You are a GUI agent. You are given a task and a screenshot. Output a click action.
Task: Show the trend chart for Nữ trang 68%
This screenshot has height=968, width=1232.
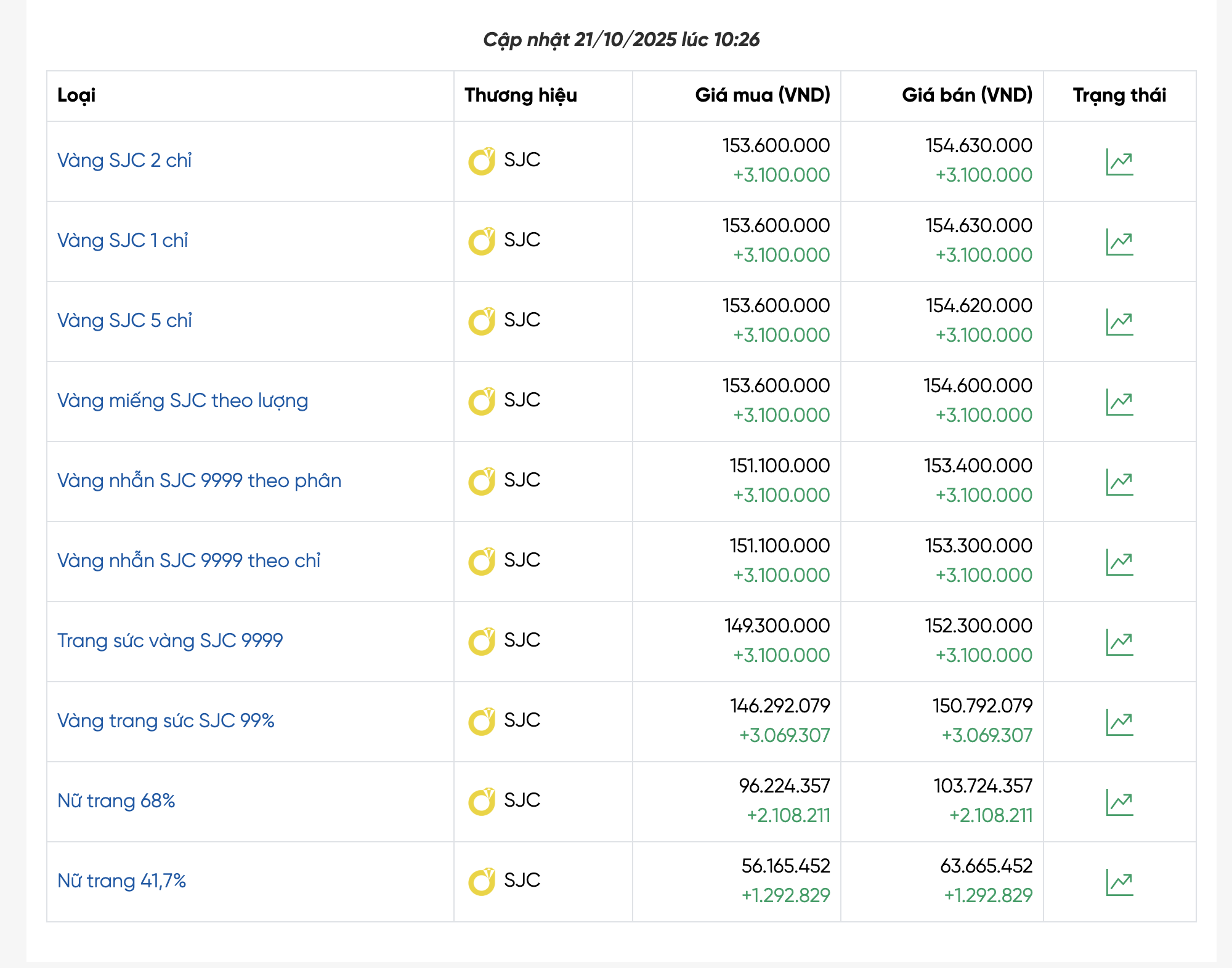[x=1119, y=802]
